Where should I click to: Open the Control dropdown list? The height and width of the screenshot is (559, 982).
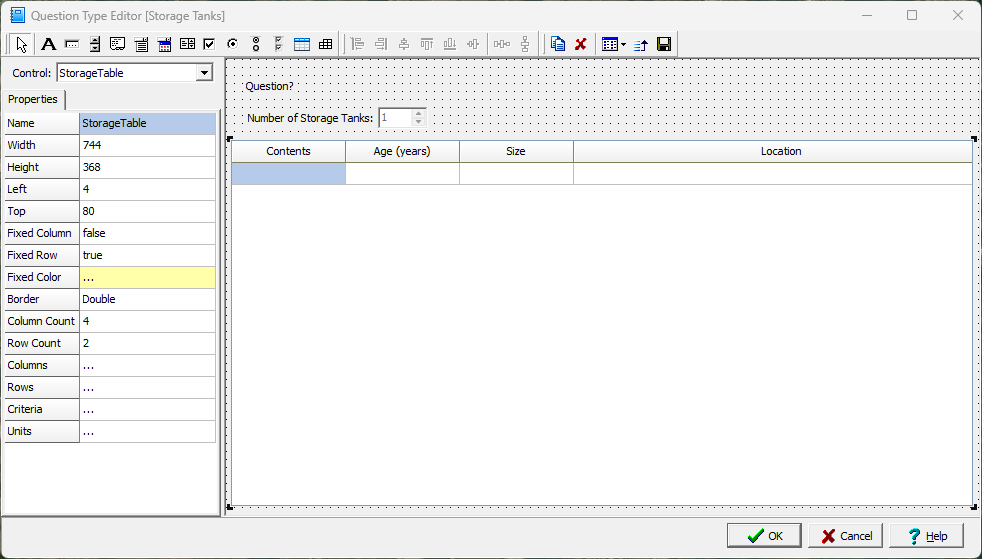point(204,73)
